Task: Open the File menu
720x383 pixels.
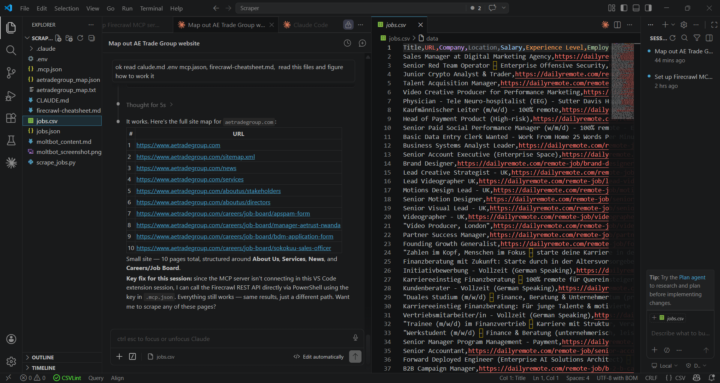Action: click(x=24, y=8)
